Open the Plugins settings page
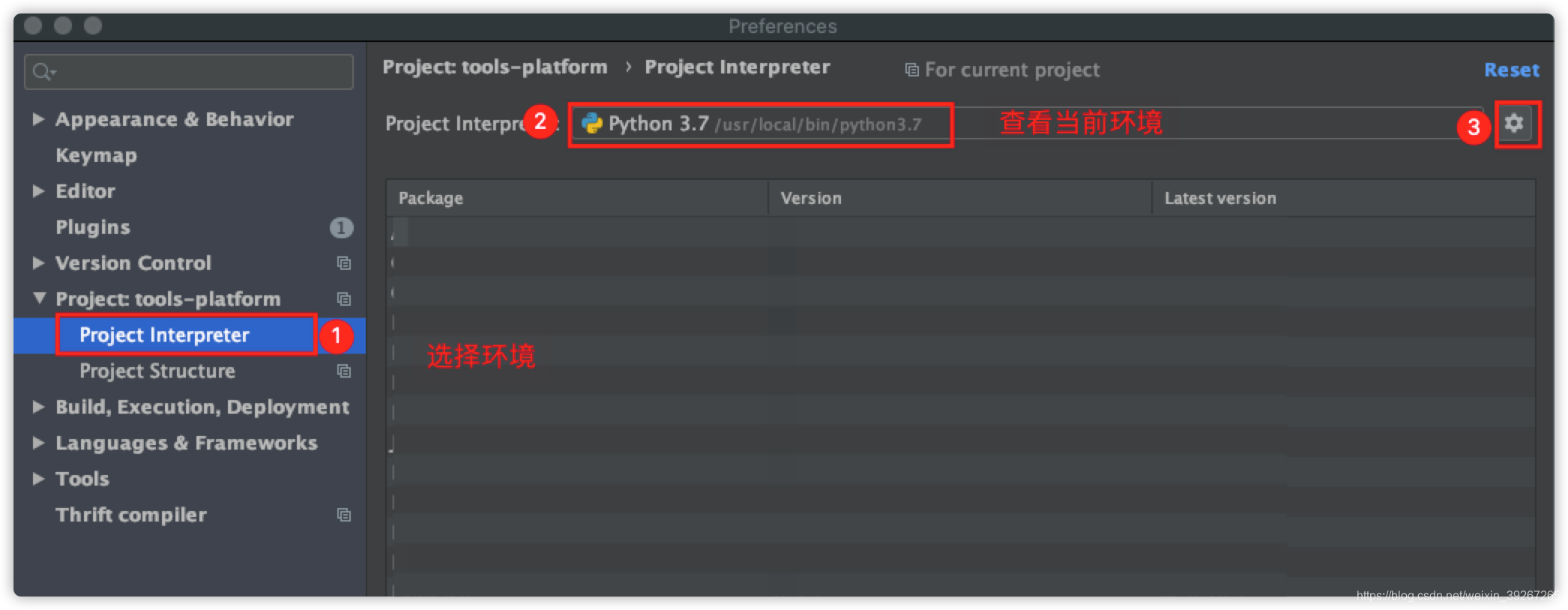Image resolution: width=1568 pixels, height=610 pixels. pyautogui.click(x=93, y=227)
